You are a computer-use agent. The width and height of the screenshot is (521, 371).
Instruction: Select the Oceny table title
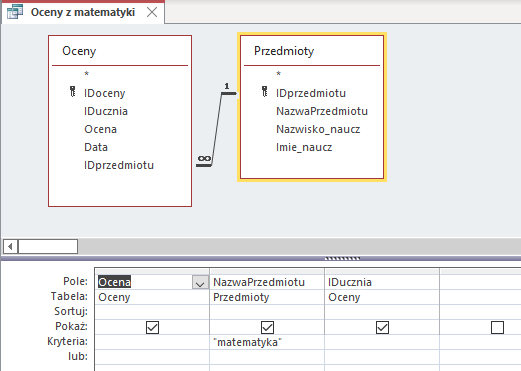point(79,51)
